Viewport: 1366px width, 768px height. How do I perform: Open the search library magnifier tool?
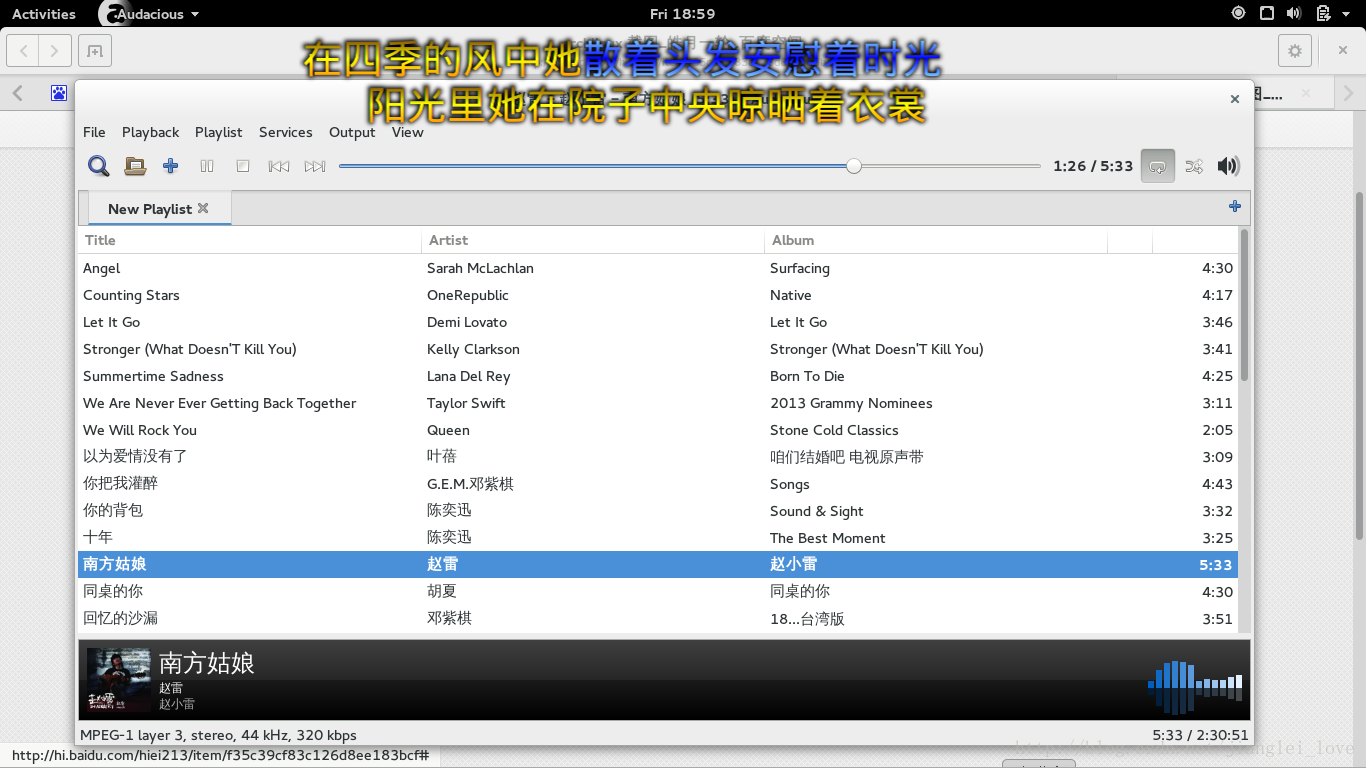[x=98, y=166]
